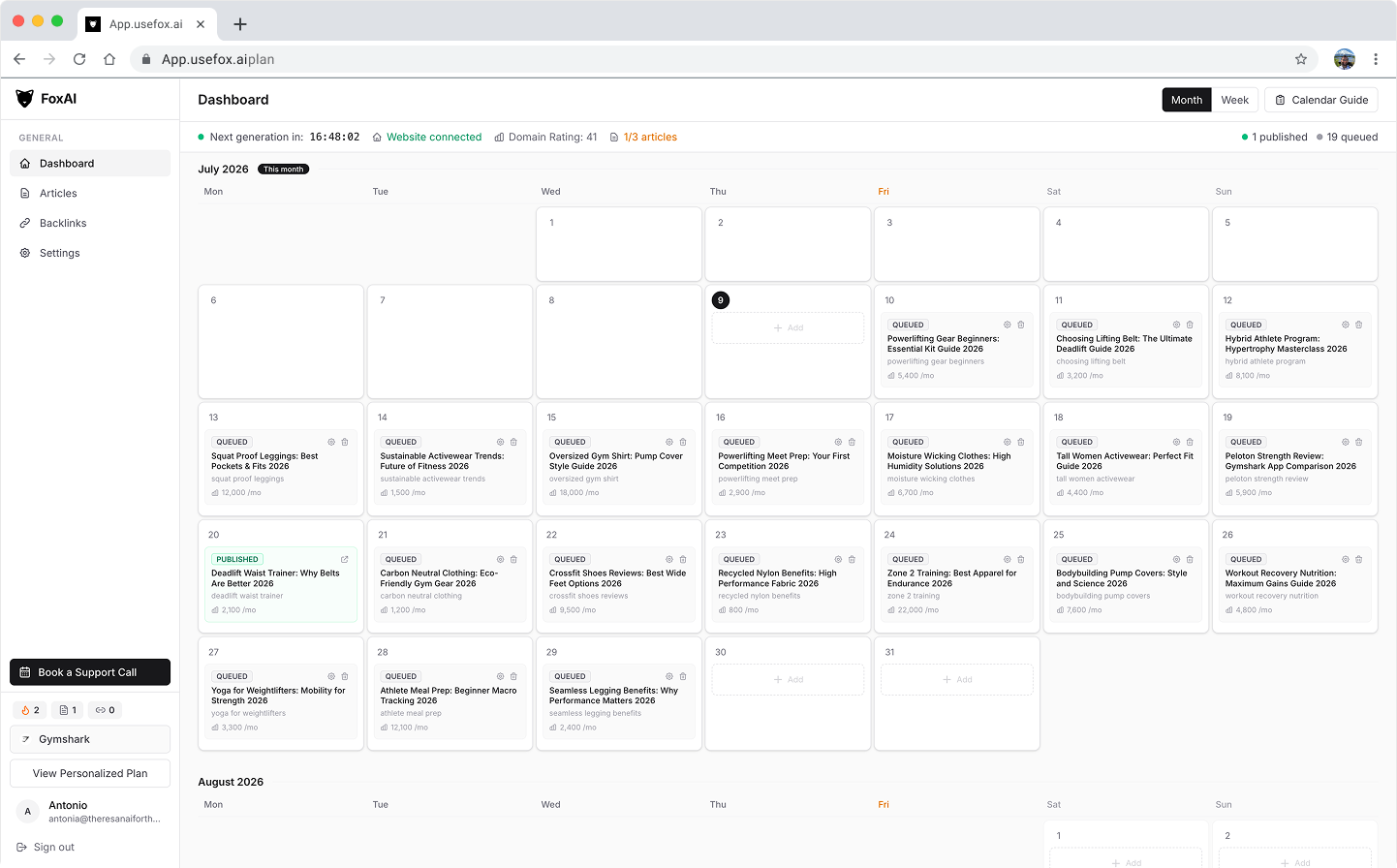
Task: Open settings of Powerlifting Gear Beginners card
Action: click(1008, 325)
